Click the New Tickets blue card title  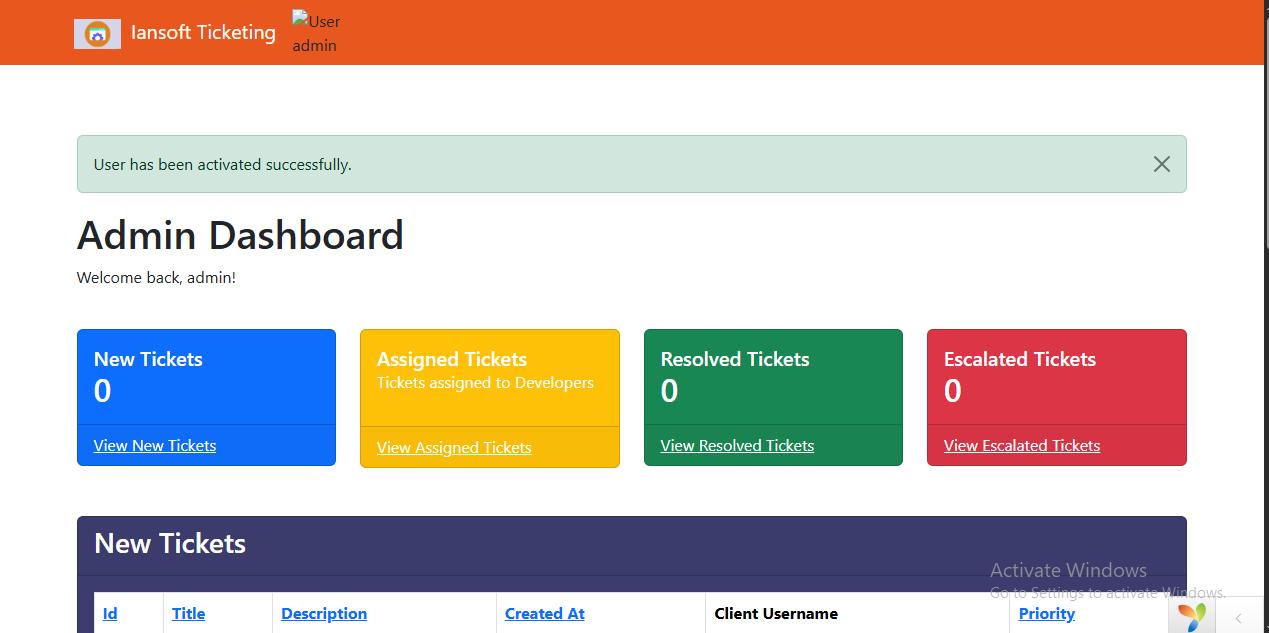pyautogui.click(x=148, y=359)
